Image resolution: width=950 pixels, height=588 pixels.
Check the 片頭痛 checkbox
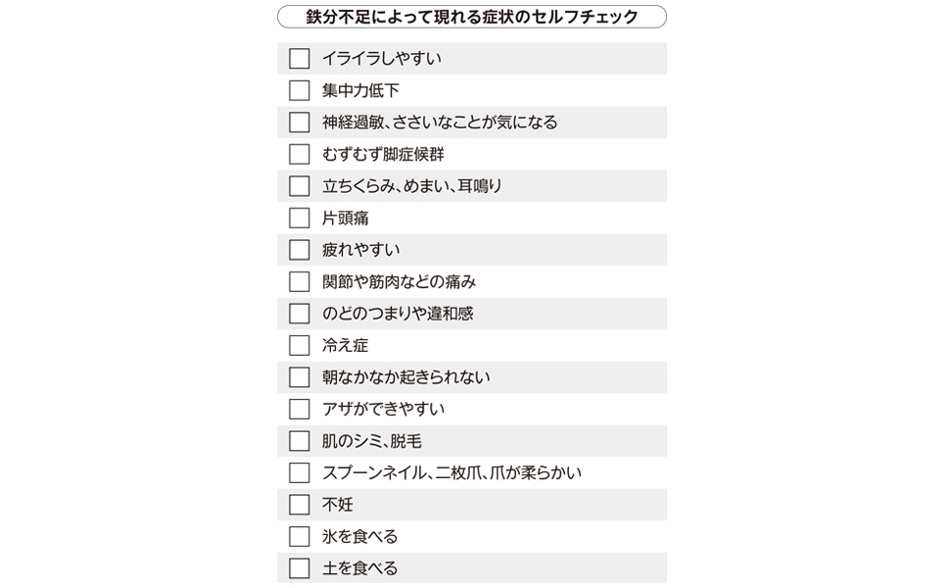point(299,218)
